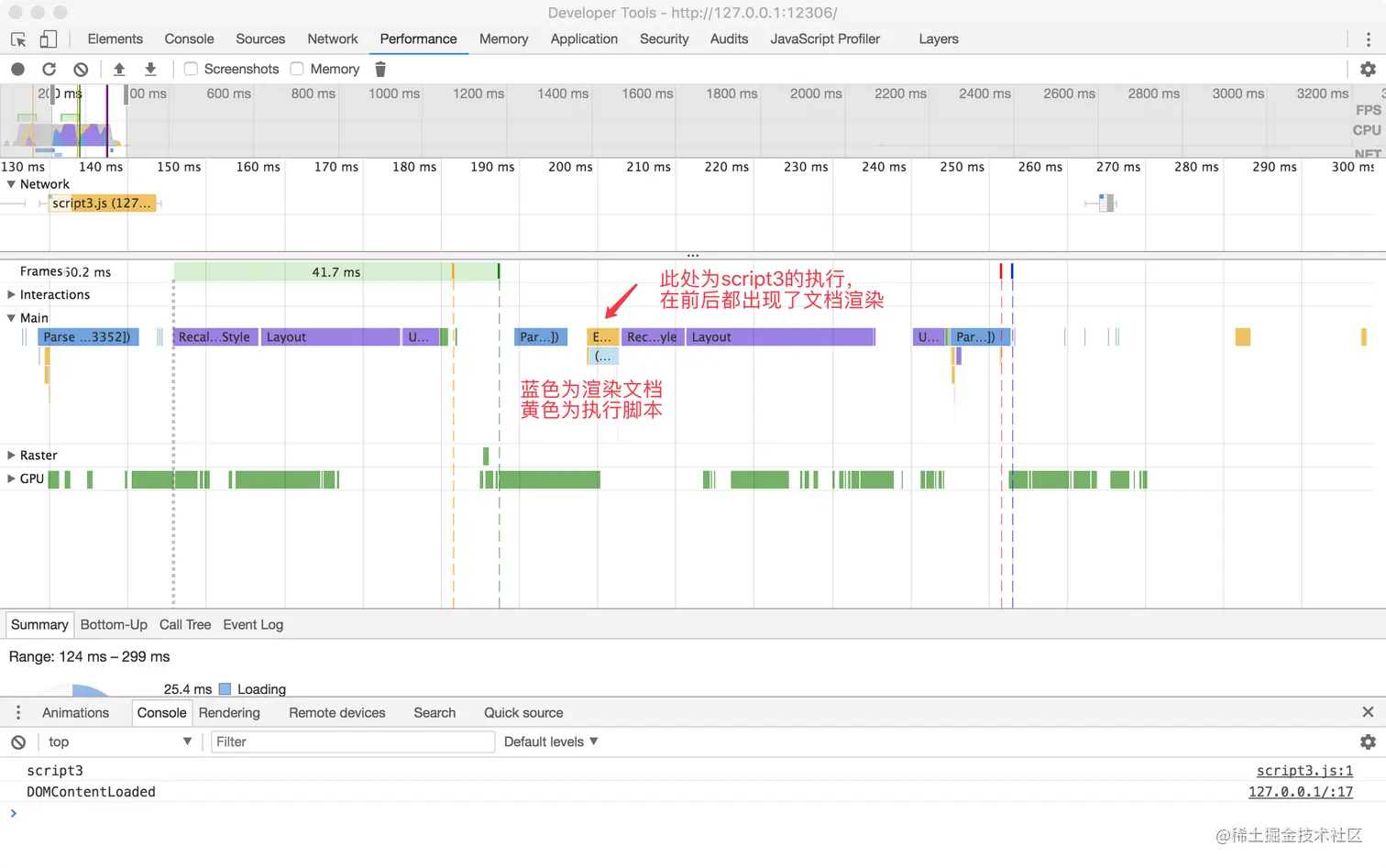Switch to the Elements tab
Screen dimensions: 1386x868
click(115, 39)
